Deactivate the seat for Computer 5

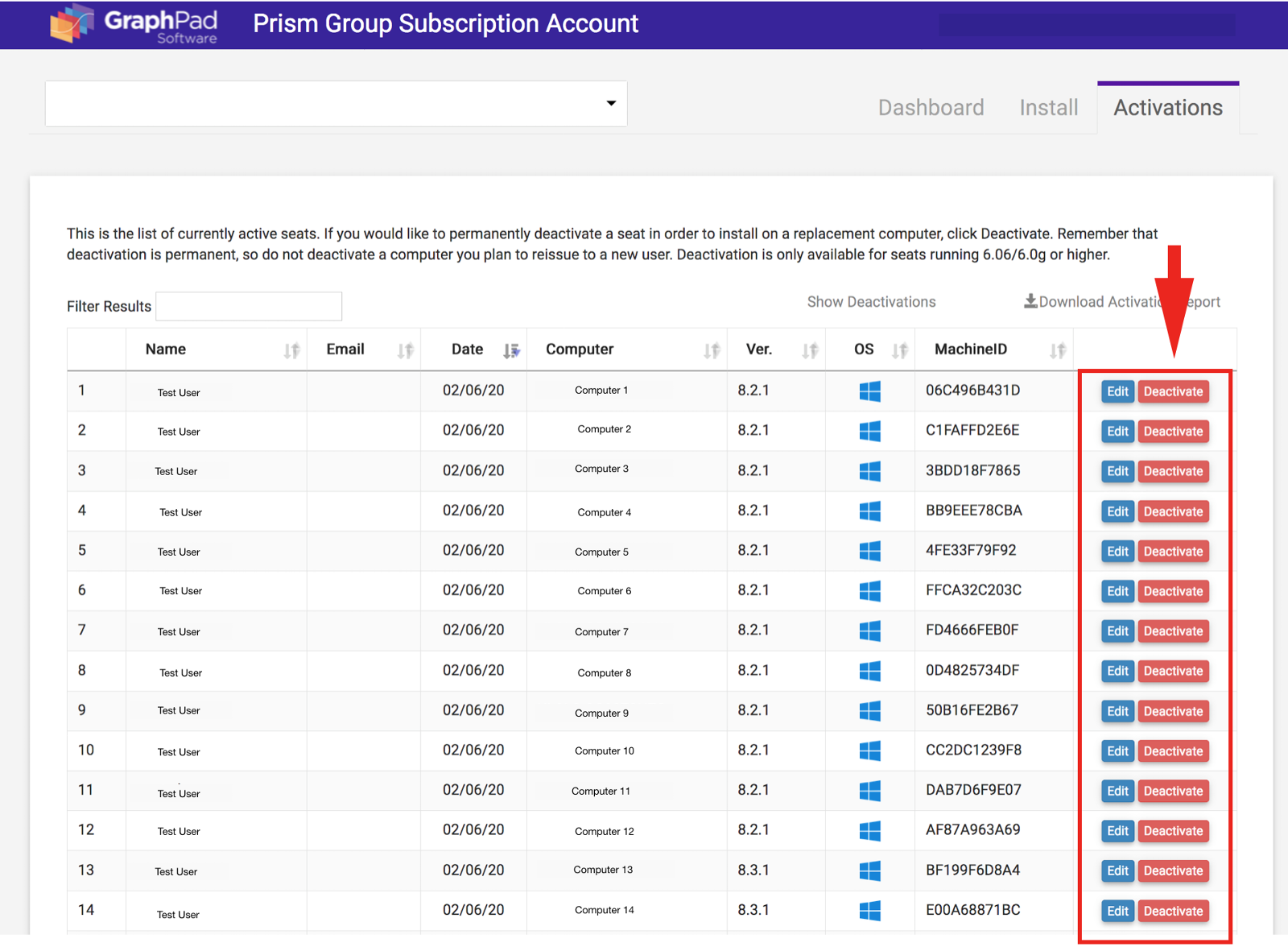1173,552
